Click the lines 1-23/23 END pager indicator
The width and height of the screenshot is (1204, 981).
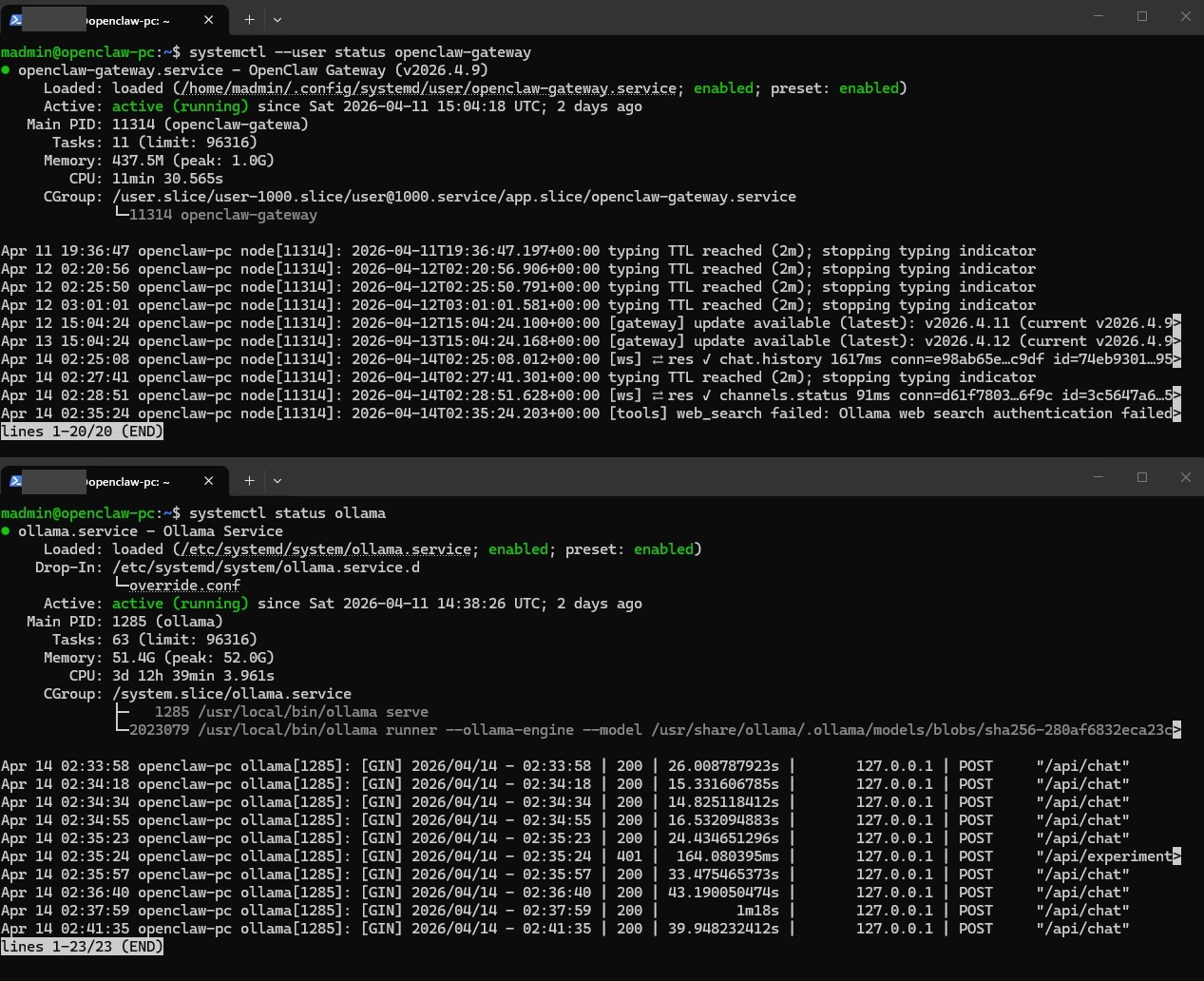pos(82,946)
